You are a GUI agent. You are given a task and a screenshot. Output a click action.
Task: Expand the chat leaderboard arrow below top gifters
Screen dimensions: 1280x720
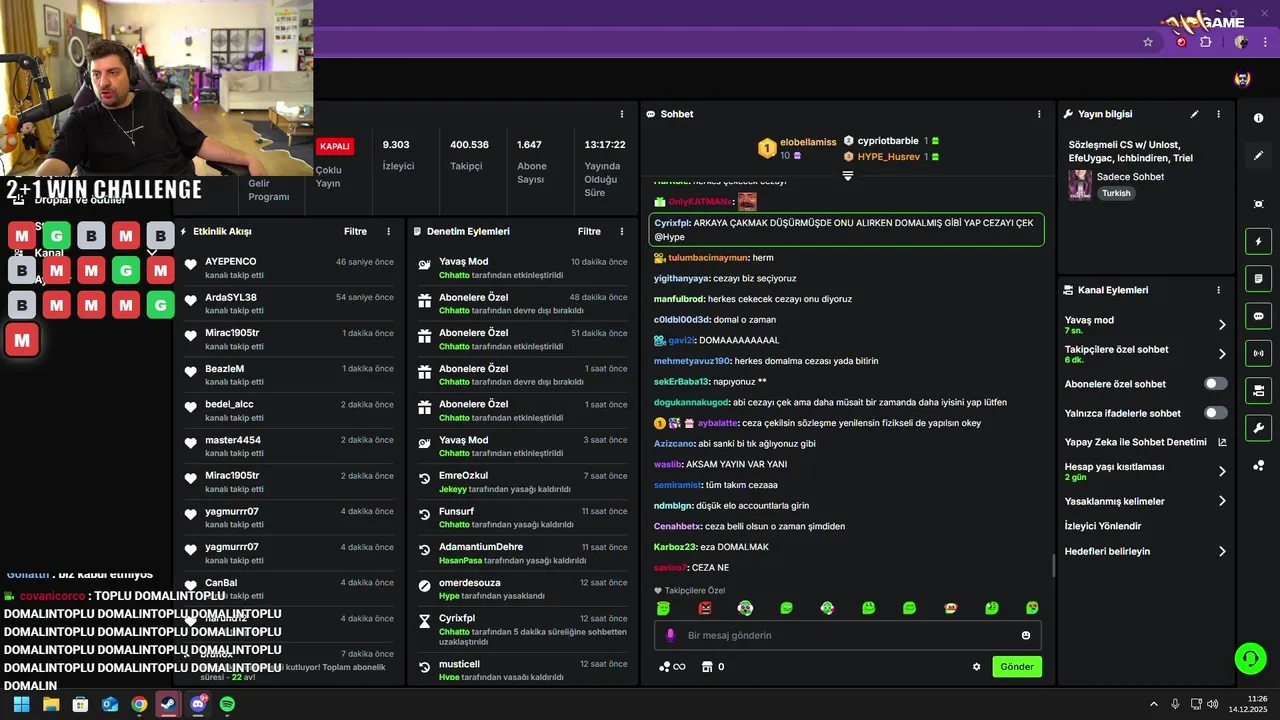coord(847,176)
